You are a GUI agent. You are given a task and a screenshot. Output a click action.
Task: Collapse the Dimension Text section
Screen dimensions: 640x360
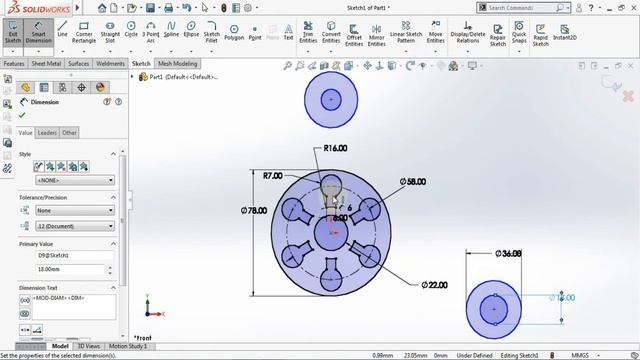point(113,288)
